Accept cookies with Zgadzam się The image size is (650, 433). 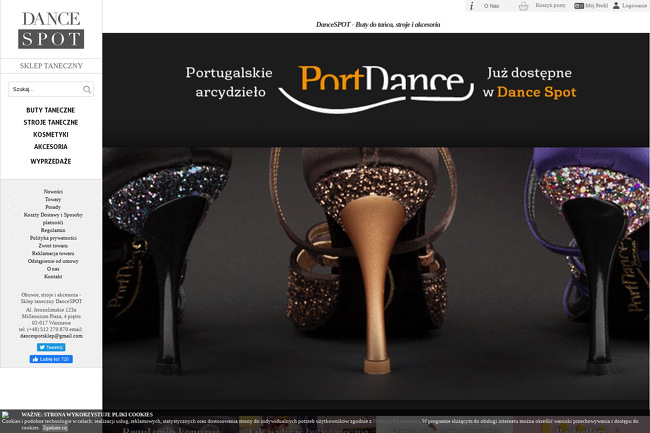(55, 428)
